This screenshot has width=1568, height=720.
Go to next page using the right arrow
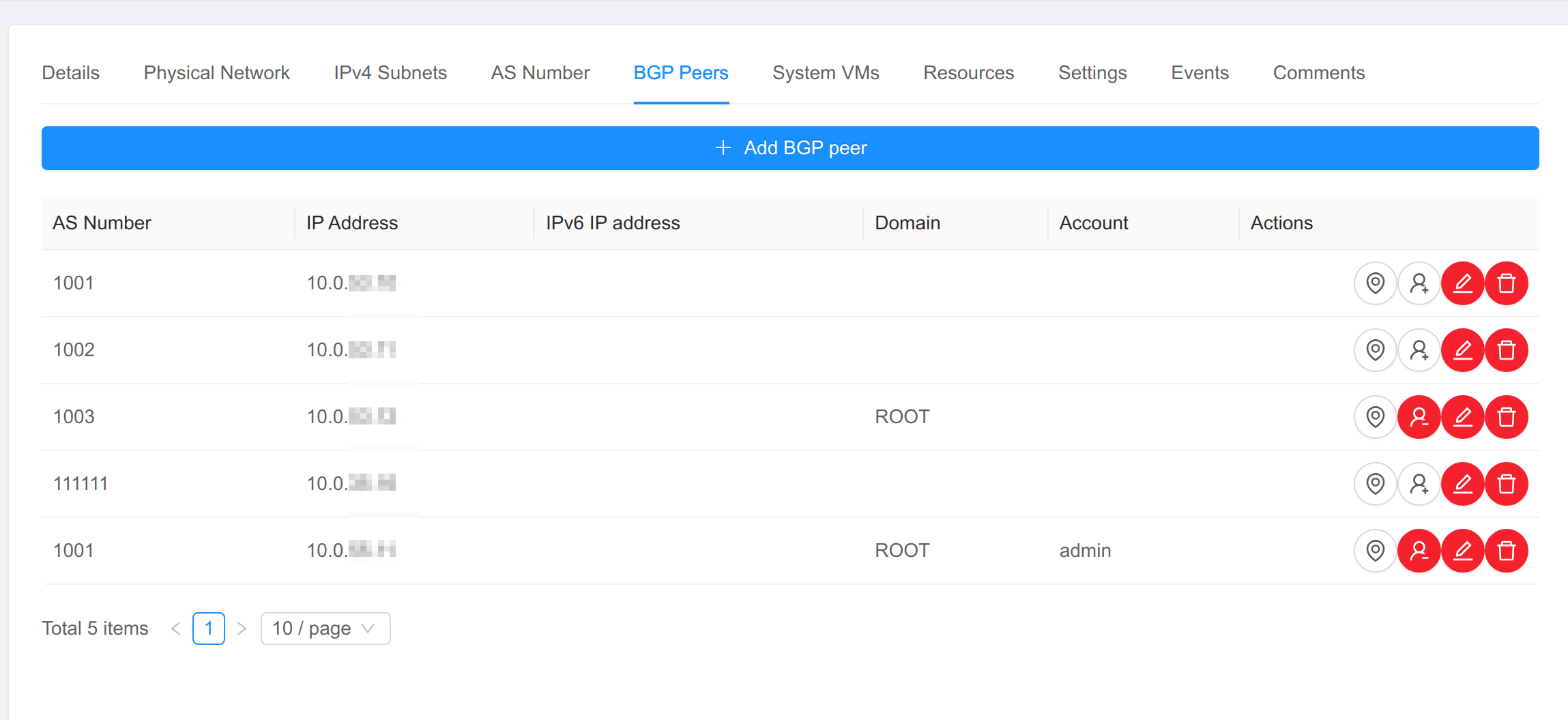(x=242, y=628)
